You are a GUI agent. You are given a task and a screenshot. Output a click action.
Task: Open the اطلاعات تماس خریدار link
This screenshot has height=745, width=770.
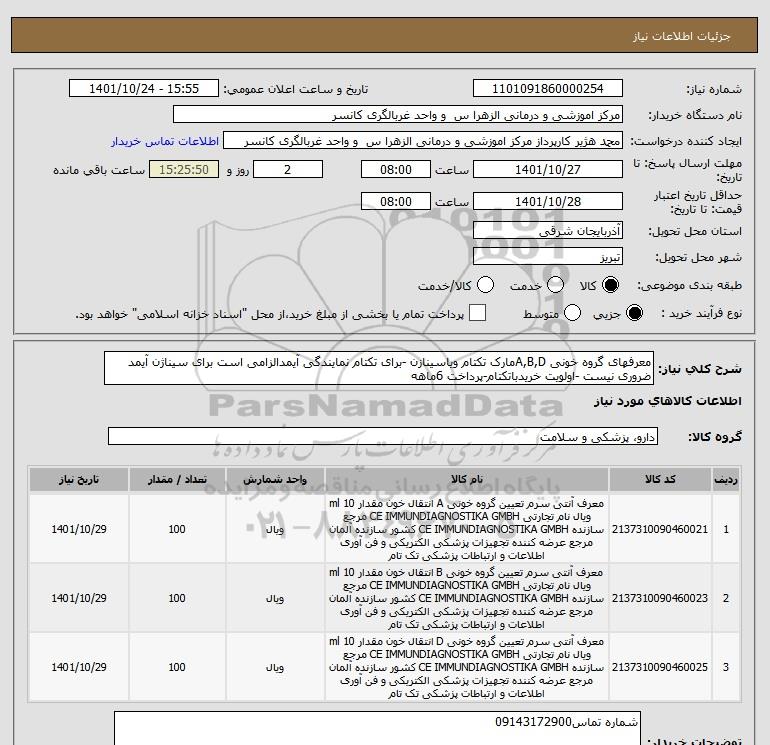[165, 141]
